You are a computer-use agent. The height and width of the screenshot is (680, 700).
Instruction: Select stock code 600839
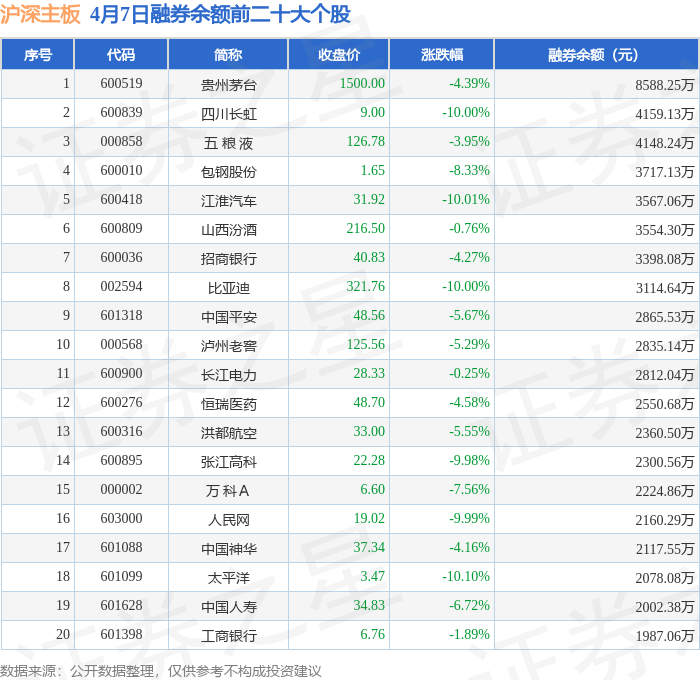[121, 112]
